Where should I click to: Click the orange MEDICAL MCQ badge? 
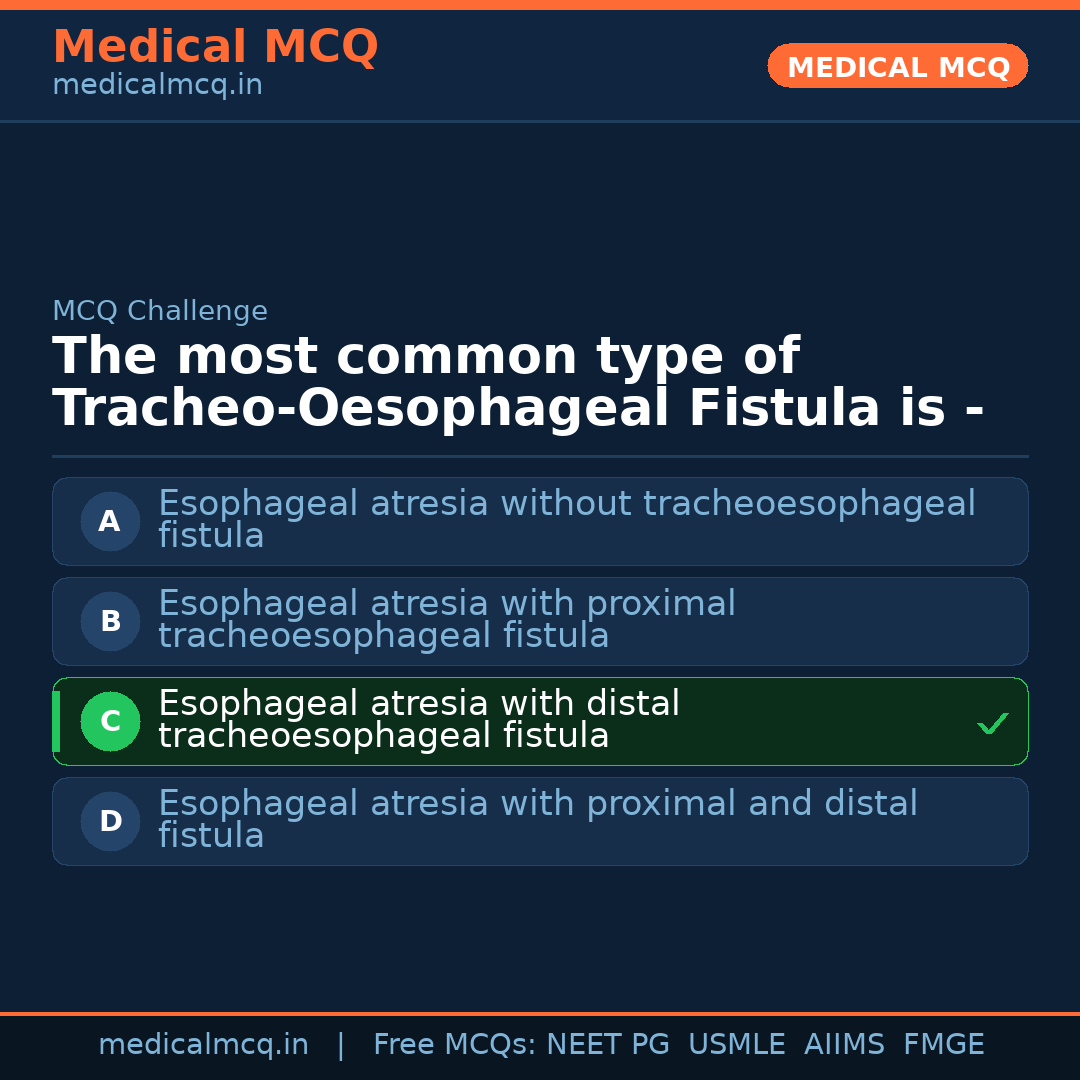click(x=897, y=66)
